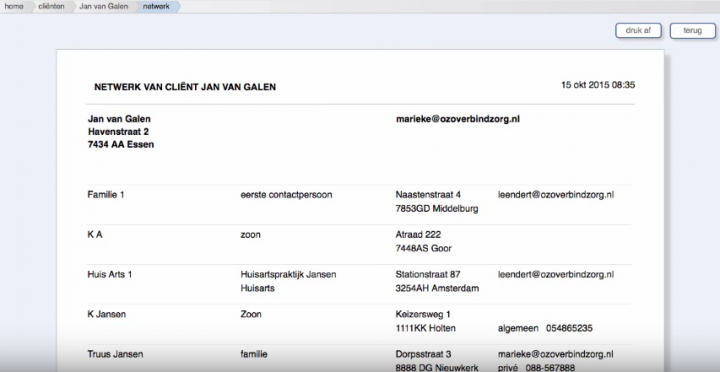Click the report title NETWERK VAN CLIËNT JAN VAN GALEN
This screenshot has width=720, height=372.
click(185, 87)
